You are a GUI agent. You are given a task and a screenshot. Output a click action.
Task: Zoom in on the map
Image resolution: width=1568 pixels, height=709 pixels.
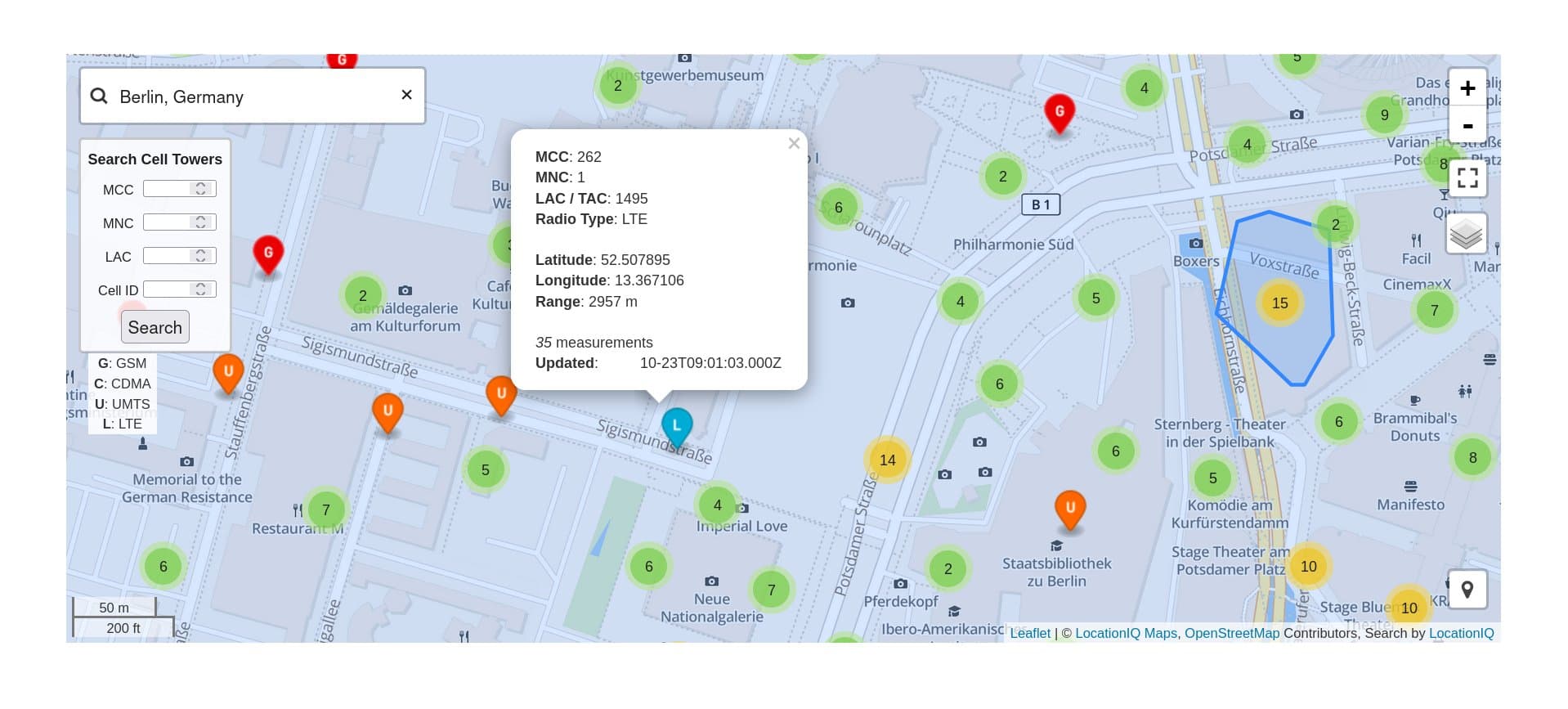(x=1467, y=88)
